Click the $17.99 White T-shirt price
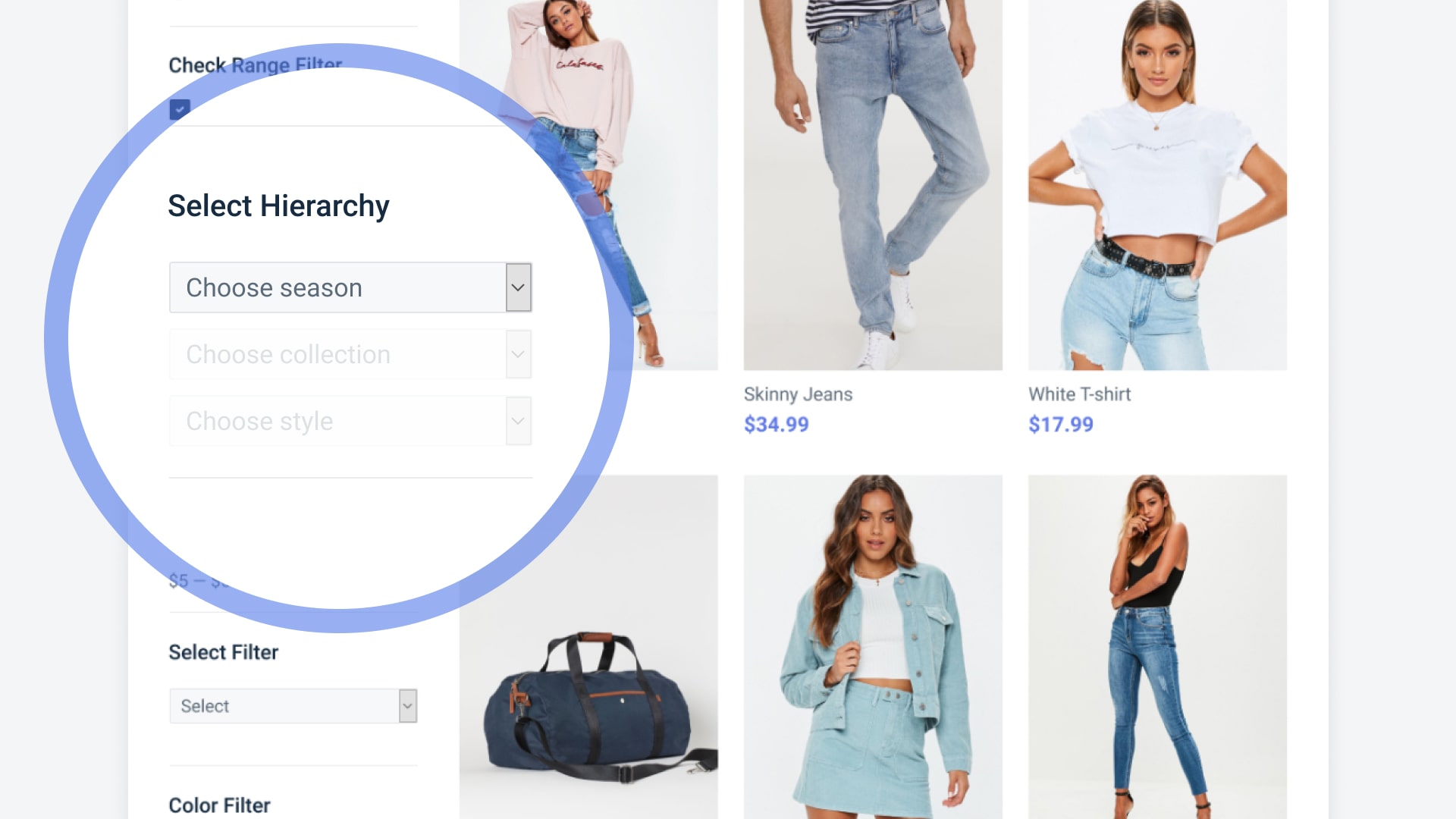Image resolution: width=1456 pixels, height=819 pixels. tap(1060, 425)
